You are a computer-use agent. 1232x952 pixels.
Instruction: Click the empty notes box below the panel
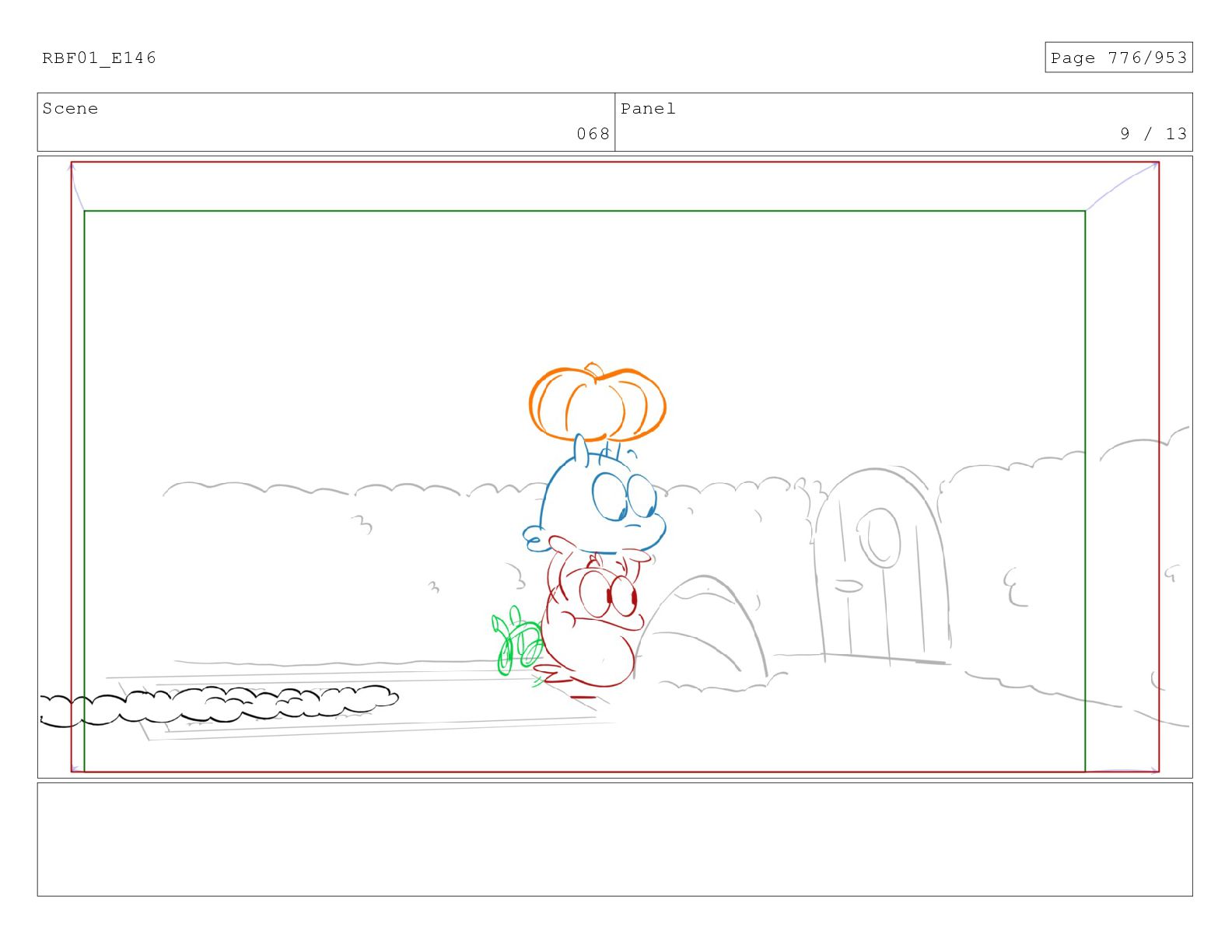(614, 839)
